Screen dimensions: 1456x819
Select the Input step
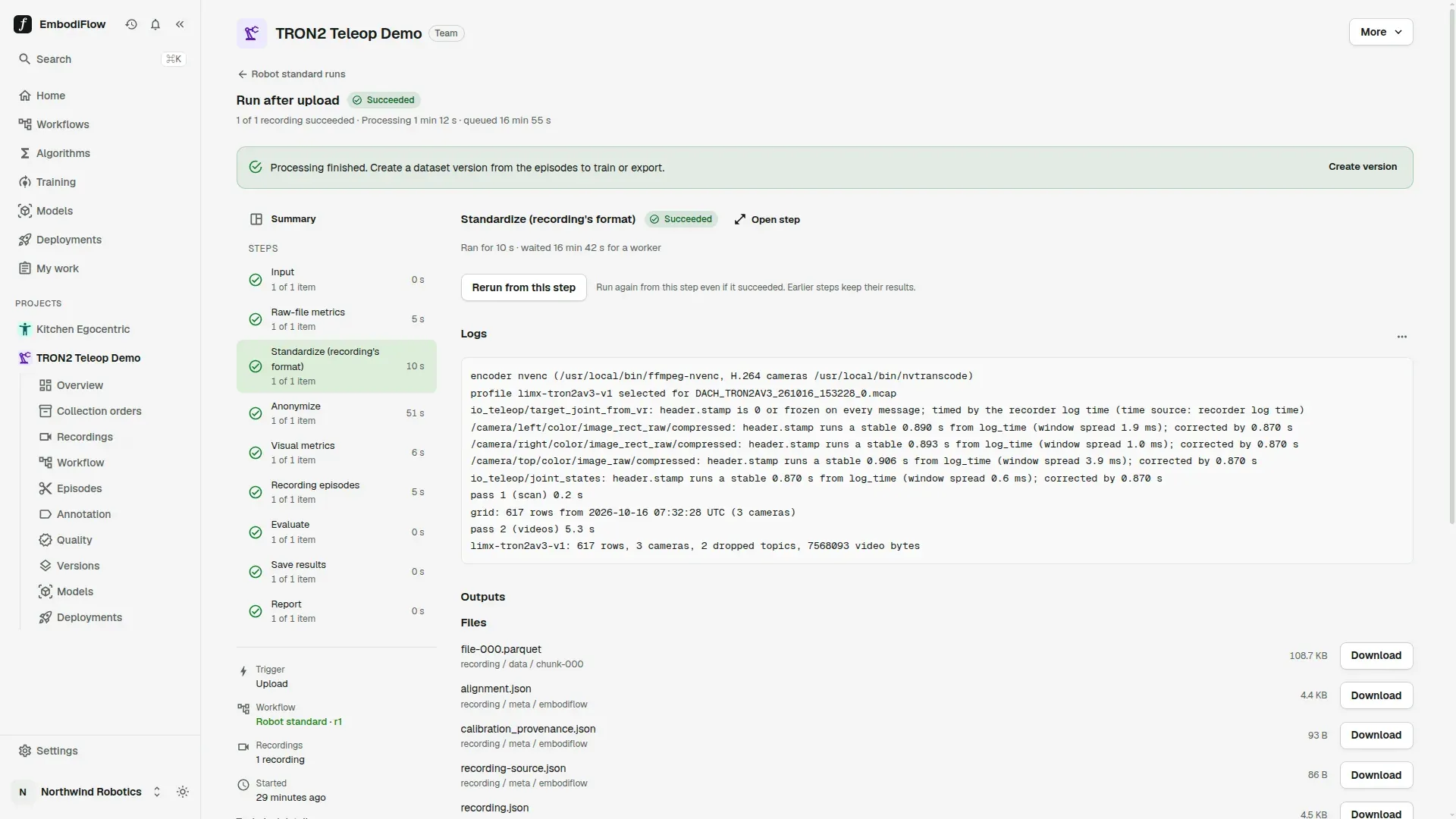click(x=336, y=280)
